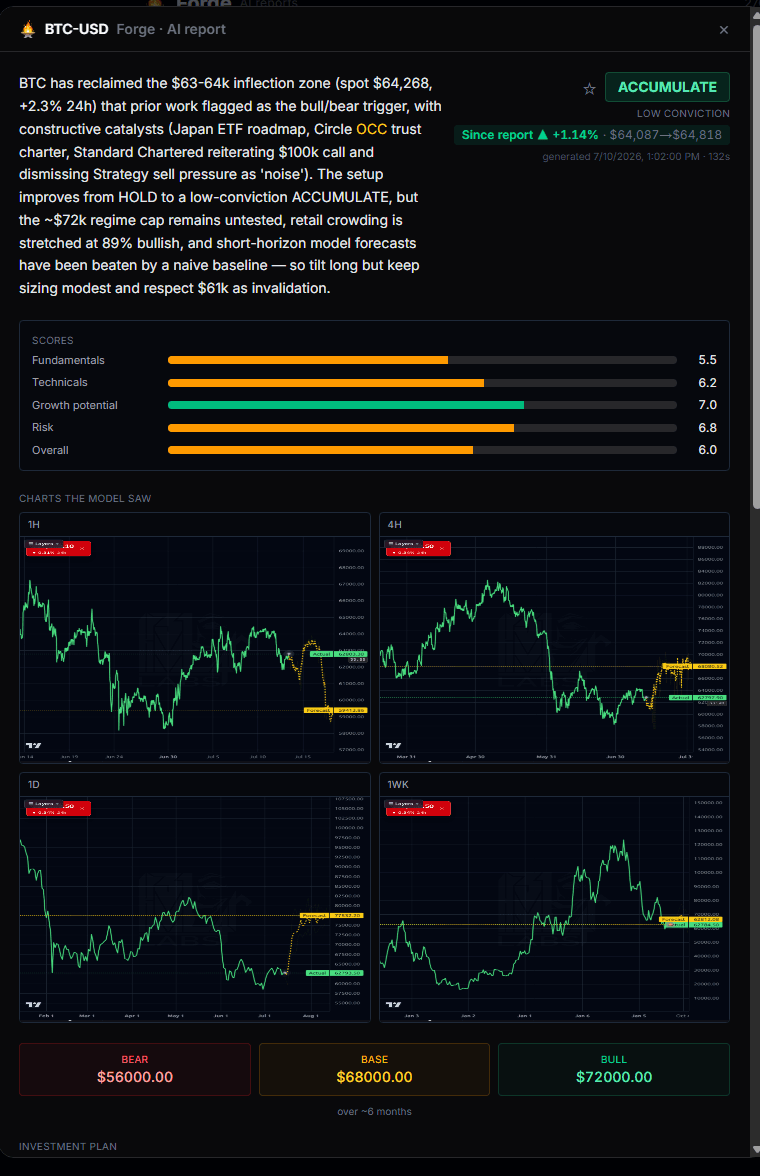This screenshot has width=760, height=1176.
Task: Click the yellow Forecast label in 4H chart
Action: (677, 666)
